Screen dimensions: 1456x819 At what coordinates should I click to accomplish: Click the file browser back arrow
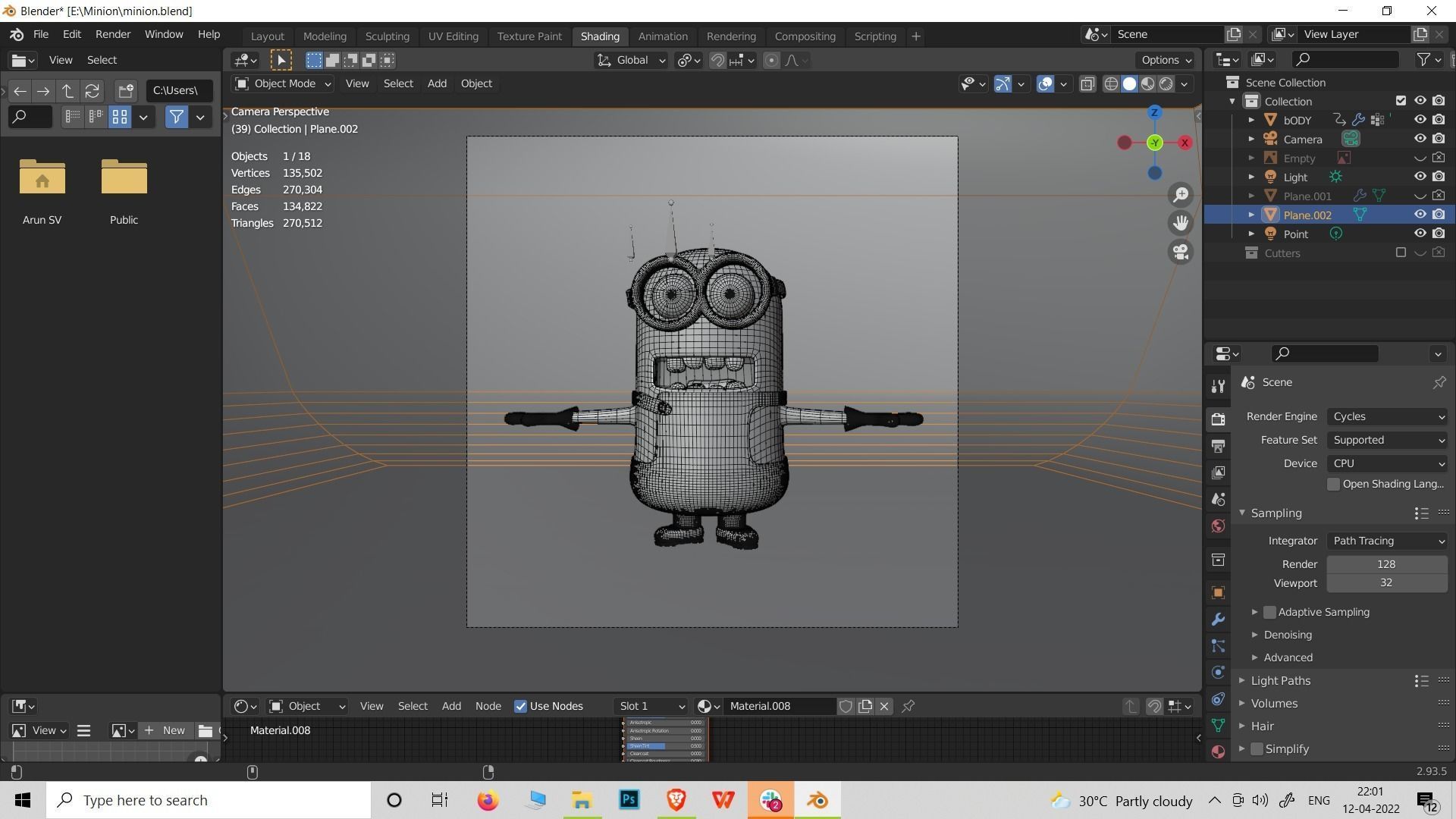[20, 91]
